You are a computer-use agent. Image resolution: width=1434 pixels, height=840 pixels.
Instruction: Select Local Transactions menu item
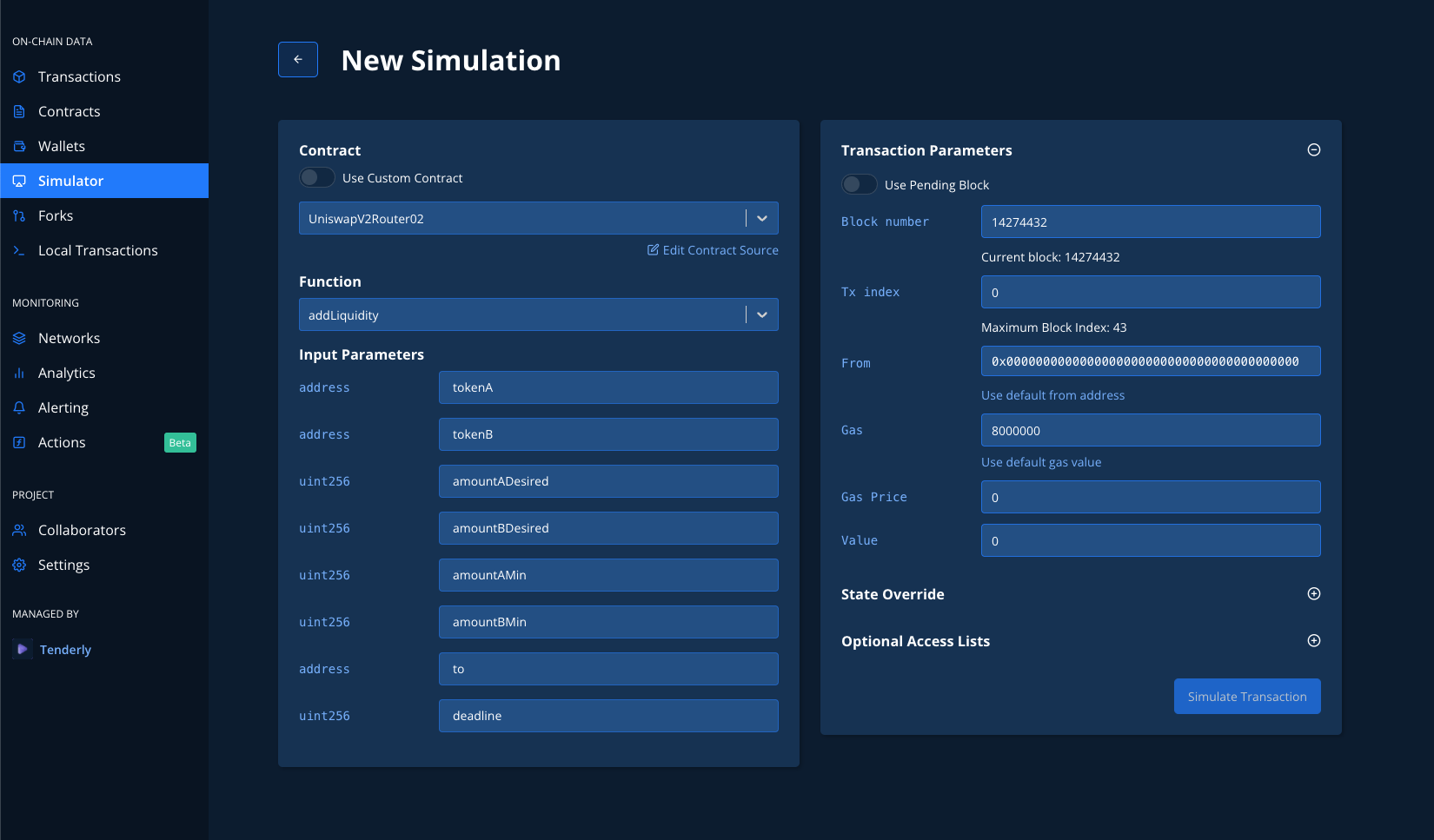click(x=104, y=250)
